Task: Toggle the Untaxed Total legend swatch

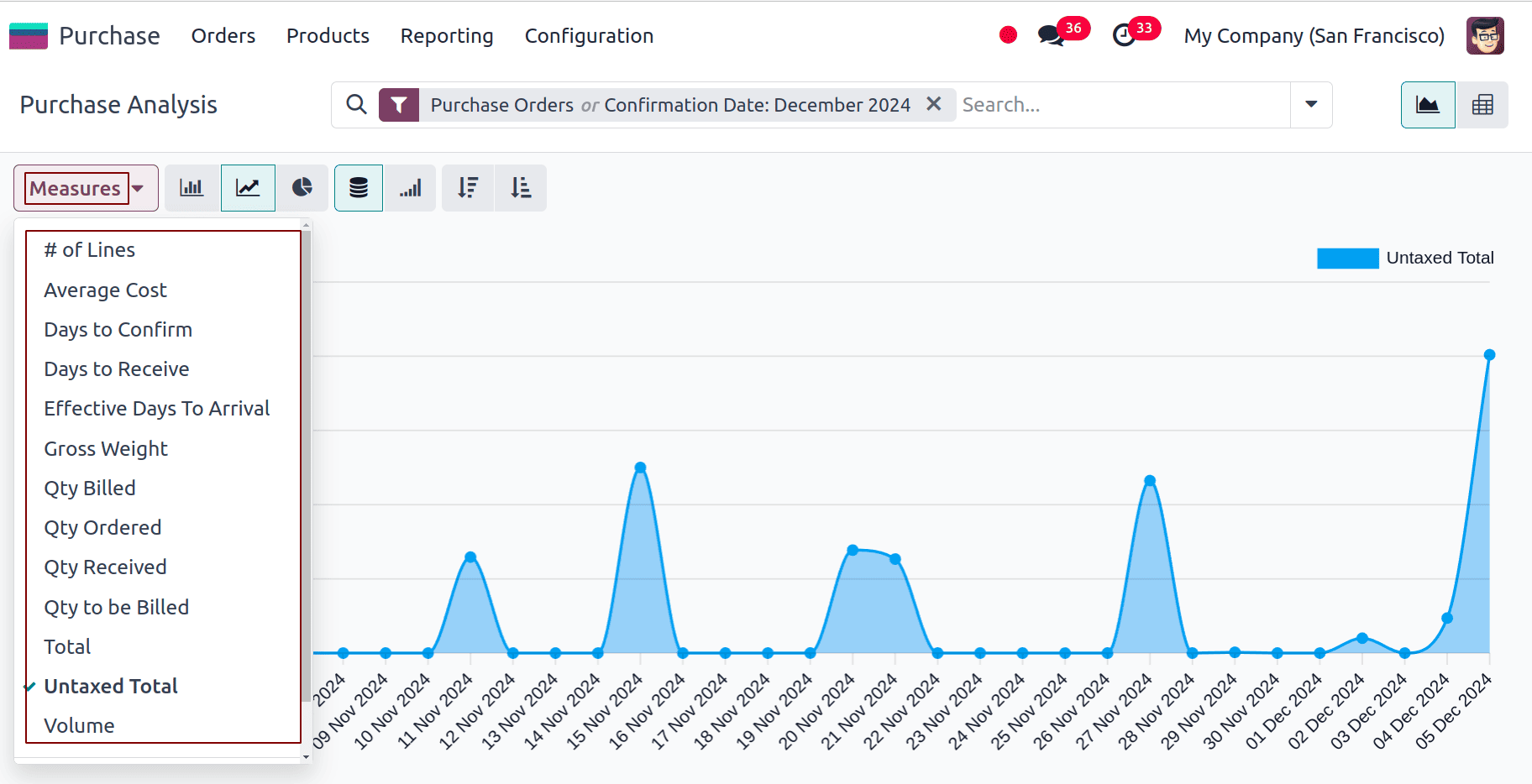Action: pyautogui.click(x=1347, y=258)
